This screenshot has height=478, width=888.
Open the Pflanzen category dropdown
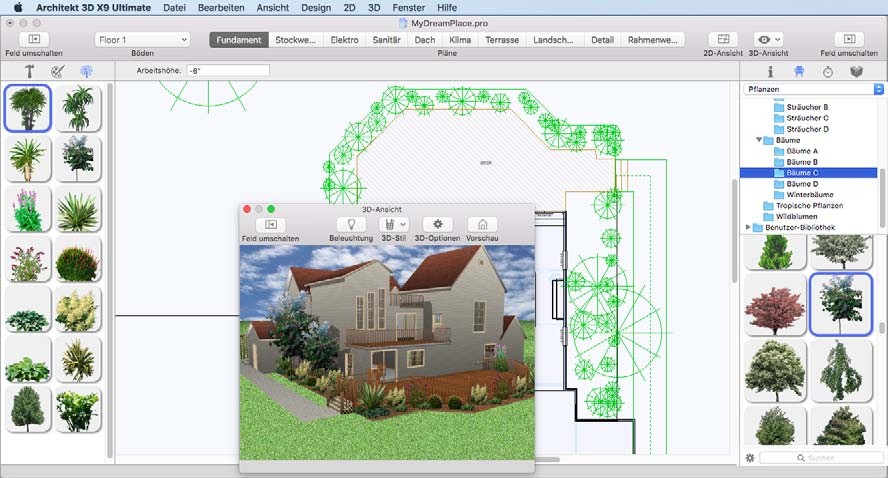(x=813, y=89)
